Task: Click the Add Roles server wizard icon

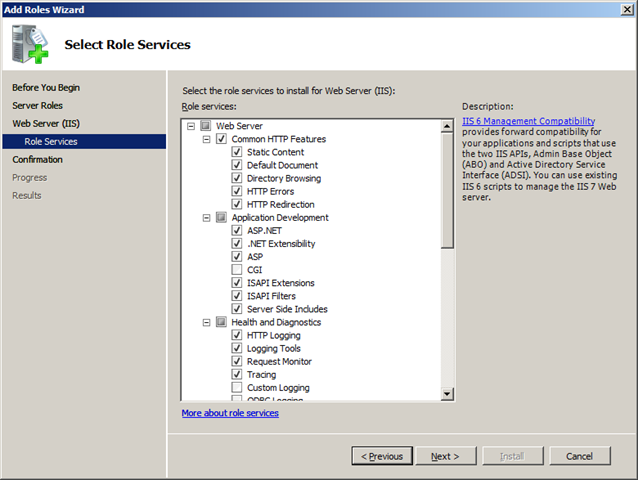Action: (30, 44)
